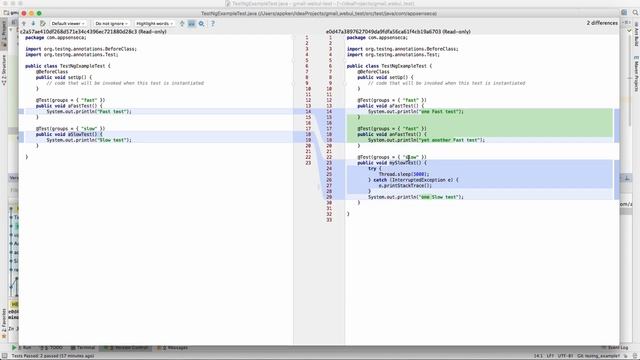Click the UTF-8 encoding status widget

565,356
